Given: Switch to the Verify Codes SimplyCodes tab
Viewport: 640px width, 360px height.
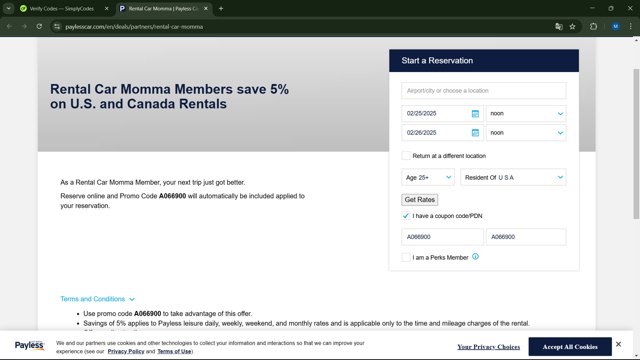Looking at the screenshot, I should [x=61, y=9].
